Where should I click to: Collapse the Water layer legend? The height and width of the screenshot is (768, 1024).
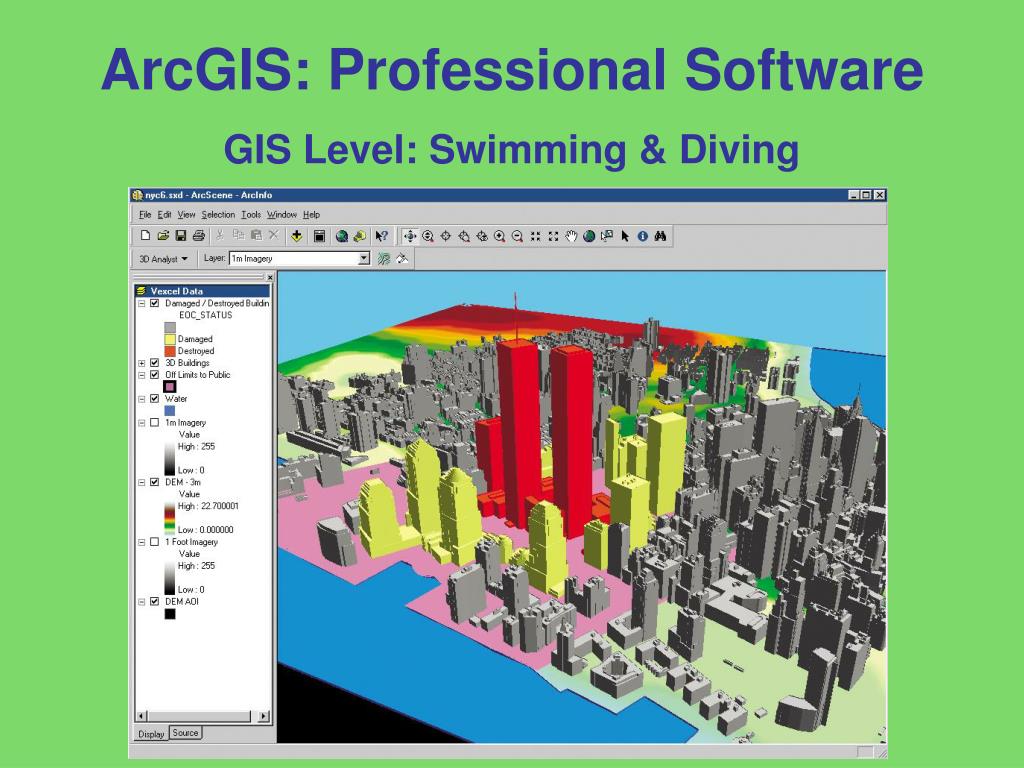(x=142, y=399)
